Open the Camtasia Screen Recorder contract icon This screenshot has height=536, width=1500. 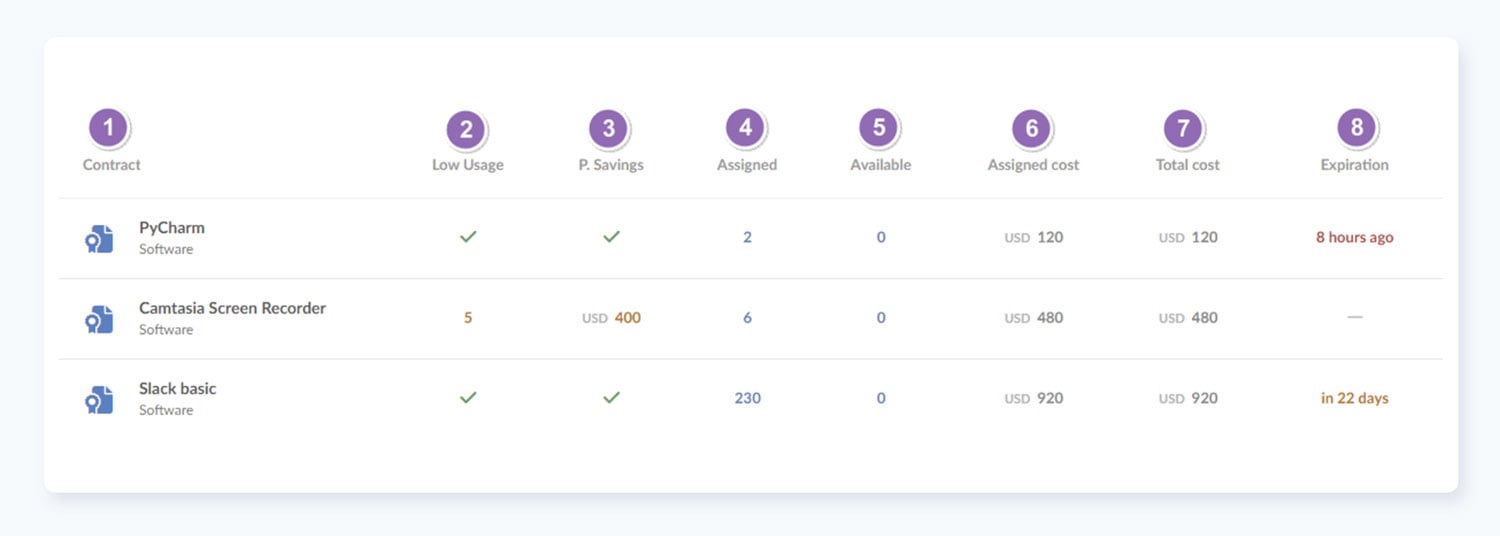(x=98, y=318)
